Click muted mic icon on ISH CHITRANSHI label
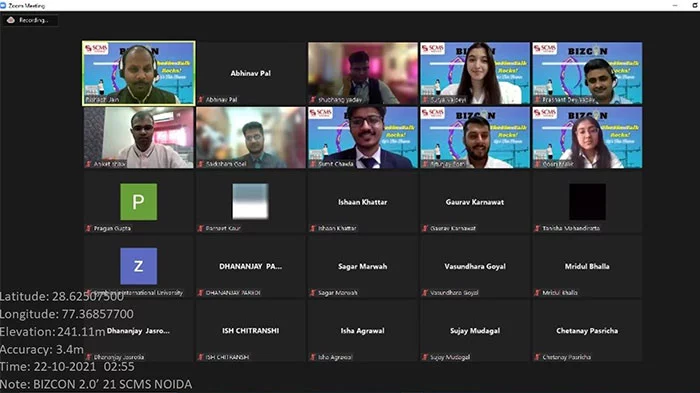The width and height of the screenshot is (700, 393). click(x=201, y=357)
